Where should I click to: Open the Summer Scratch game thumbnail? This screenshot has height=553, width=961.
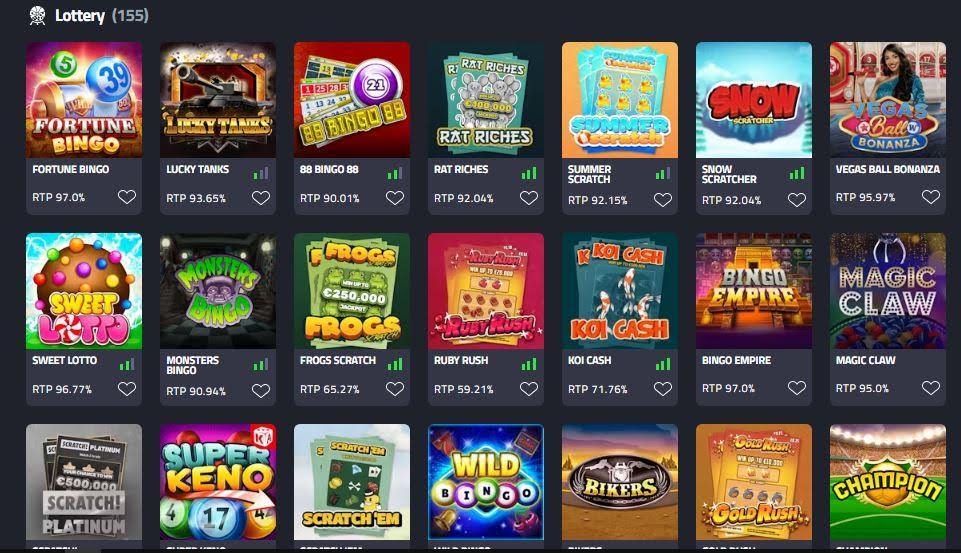tap(620, 100)
